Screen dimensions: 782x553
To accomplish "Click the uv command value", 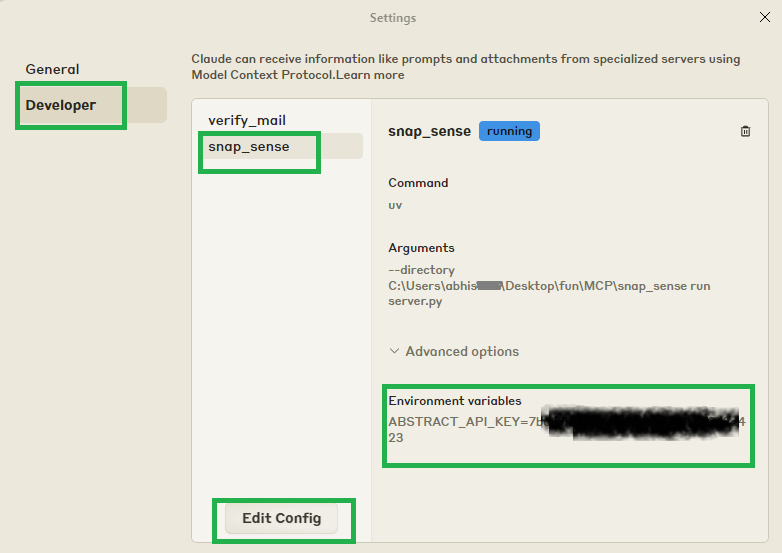I will pos(395,205).
